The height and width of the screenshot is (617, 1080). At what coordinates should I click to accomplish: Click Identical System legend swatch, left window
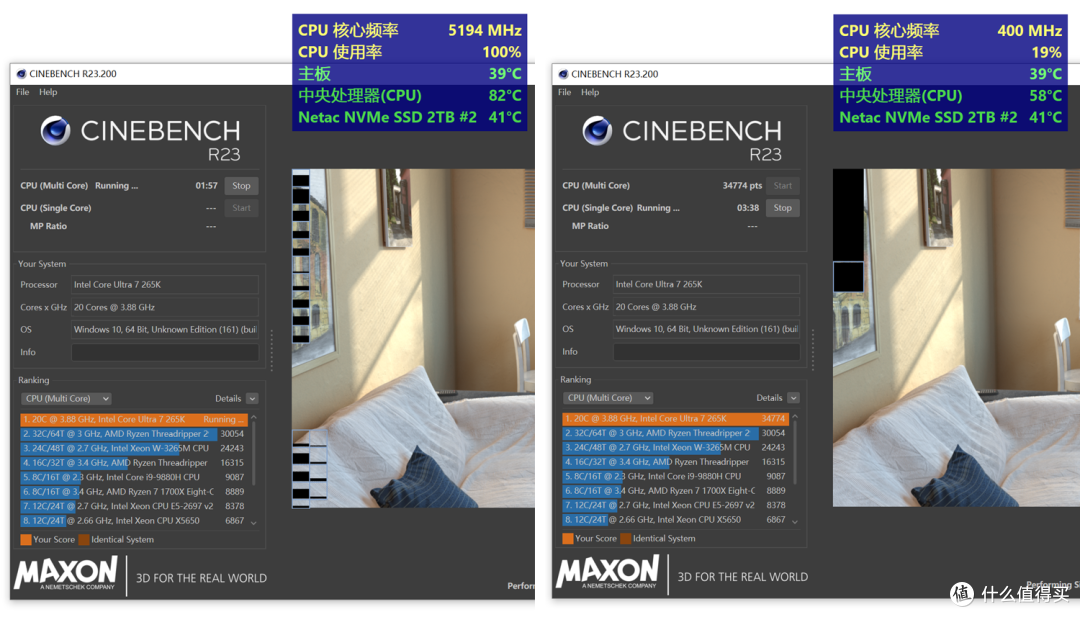click(84, 540)
